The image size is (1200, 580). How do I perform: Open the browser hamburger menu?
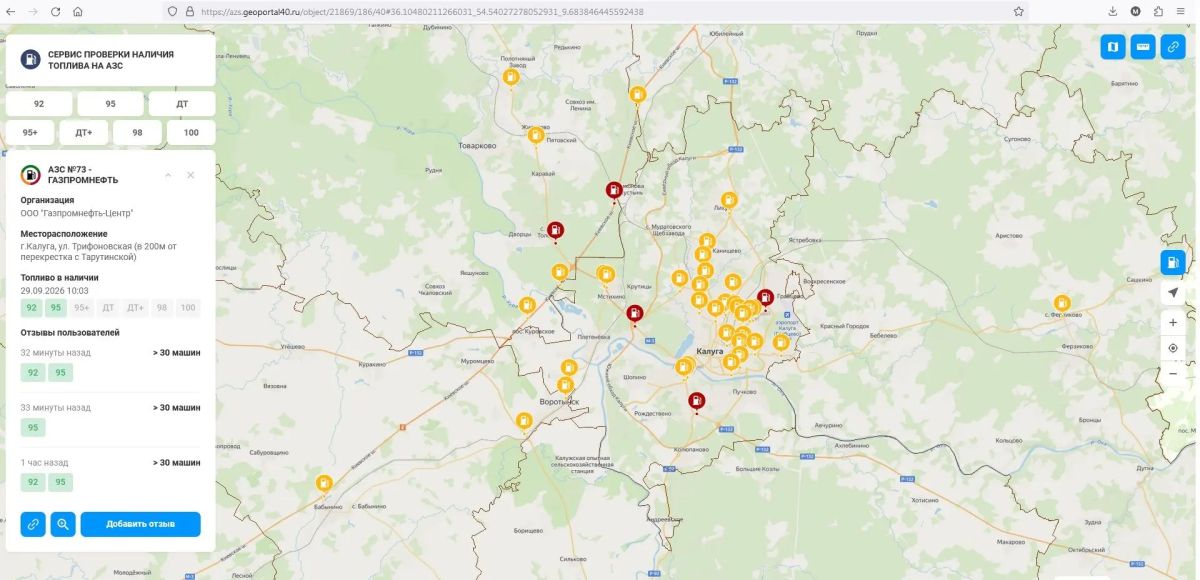[1183, 11]
